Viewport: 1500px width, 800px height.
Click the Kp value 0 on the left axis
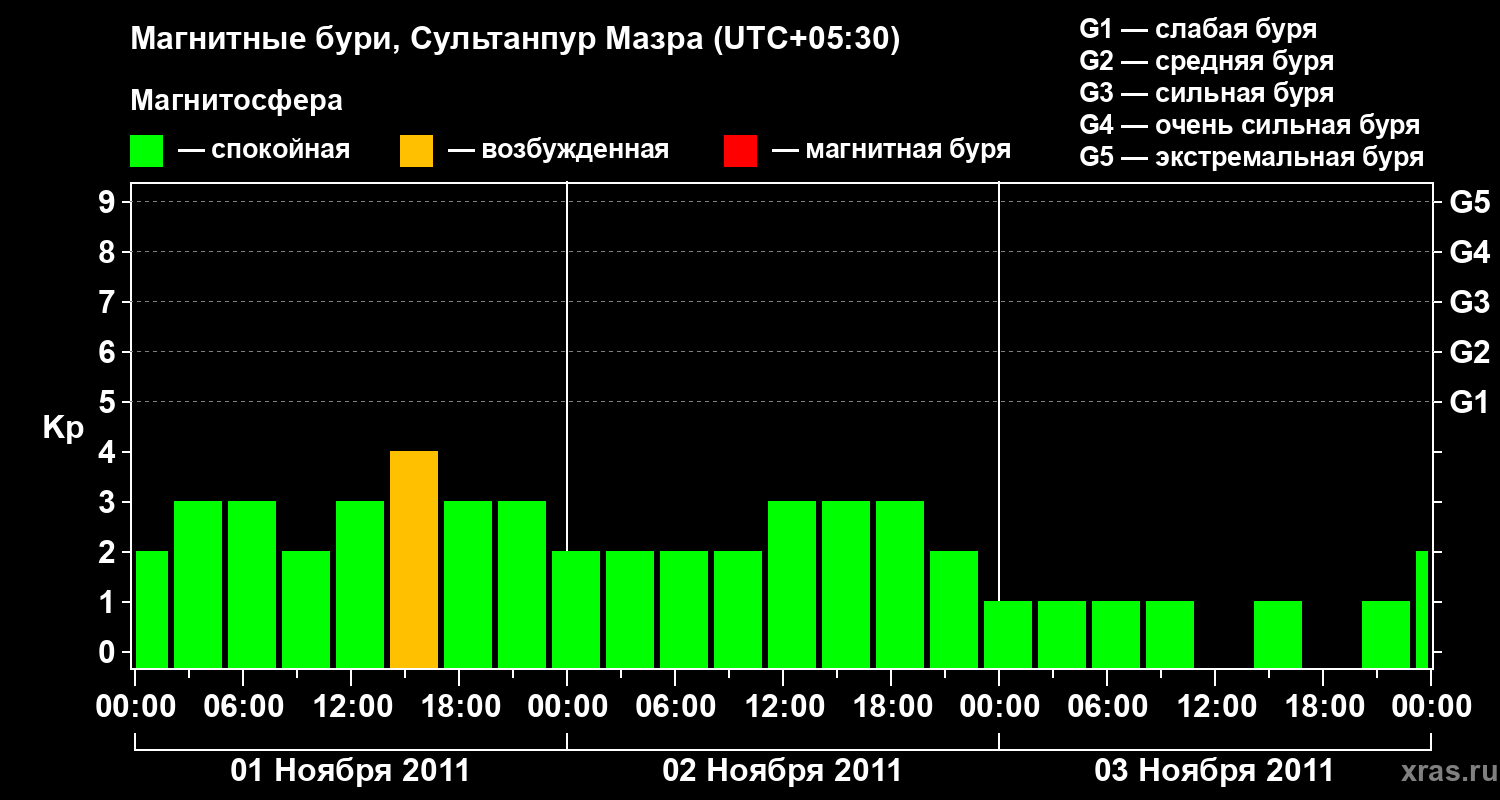[109, 653]
